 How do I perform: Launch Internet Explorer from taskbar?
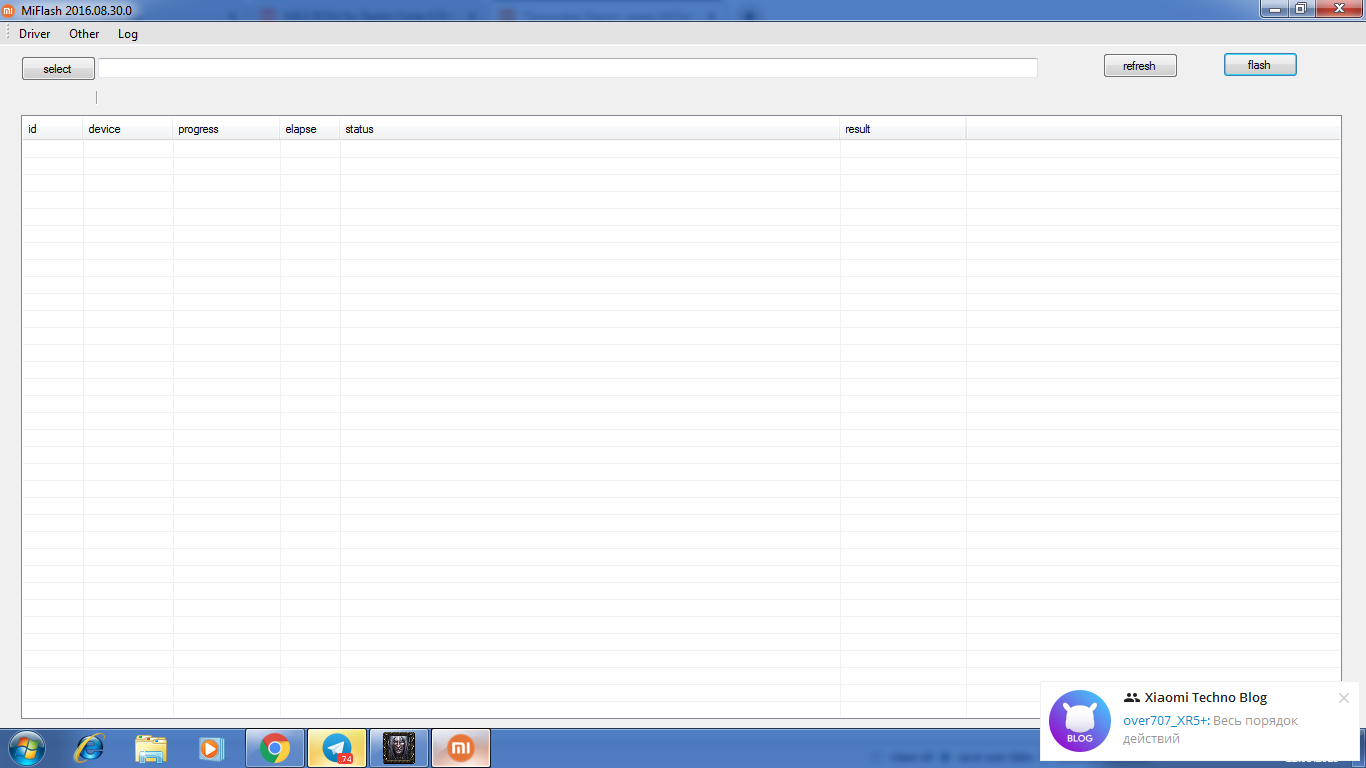coord(89,748)
